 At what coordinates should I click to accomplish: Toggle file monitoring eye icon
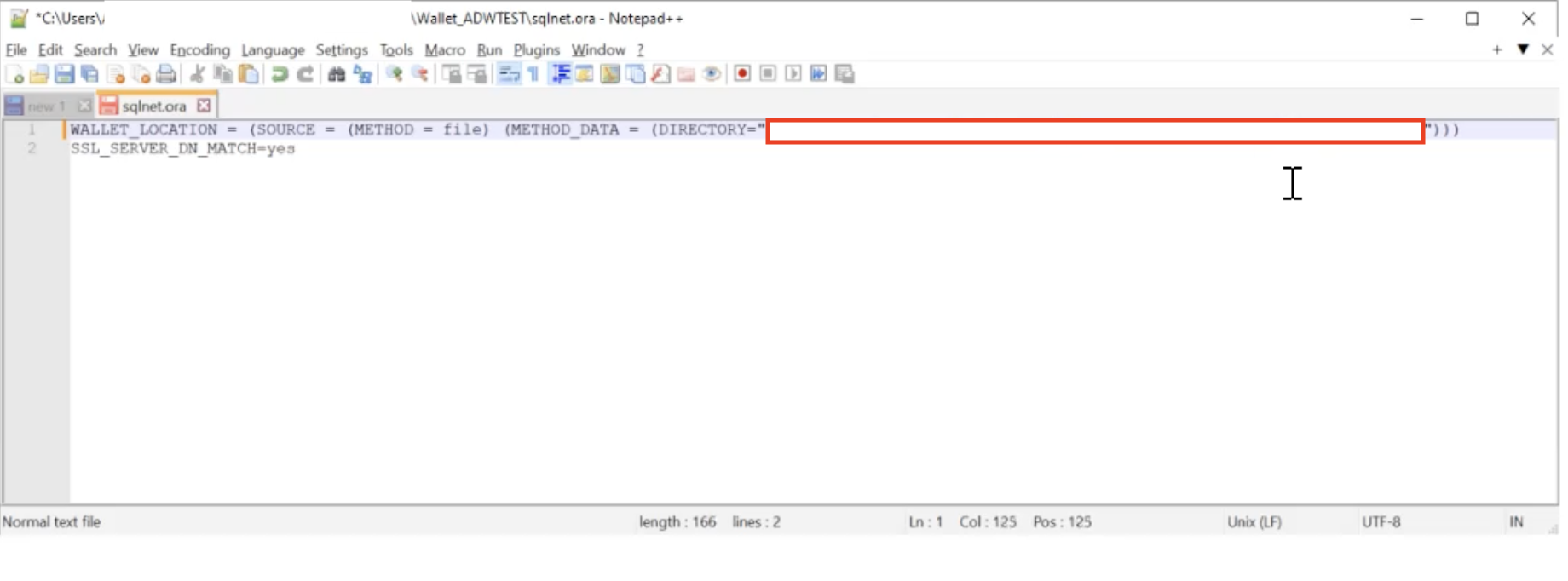point(712,74)
